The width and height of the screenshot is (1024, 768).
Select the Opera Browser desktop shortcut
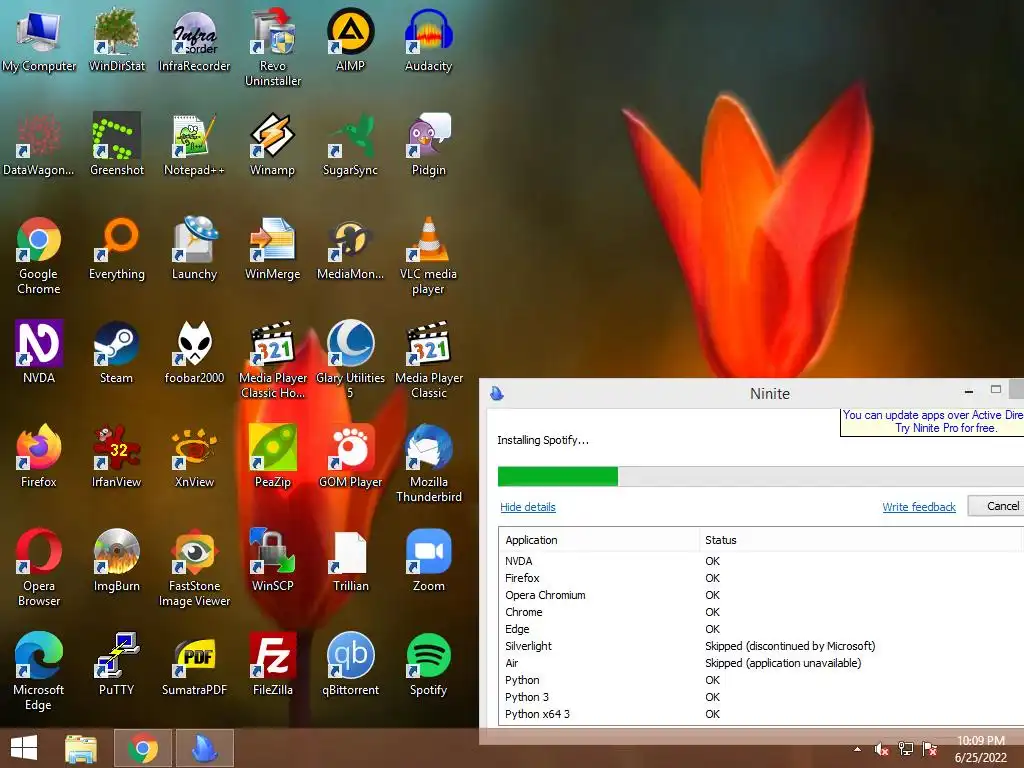click(39, 567)
